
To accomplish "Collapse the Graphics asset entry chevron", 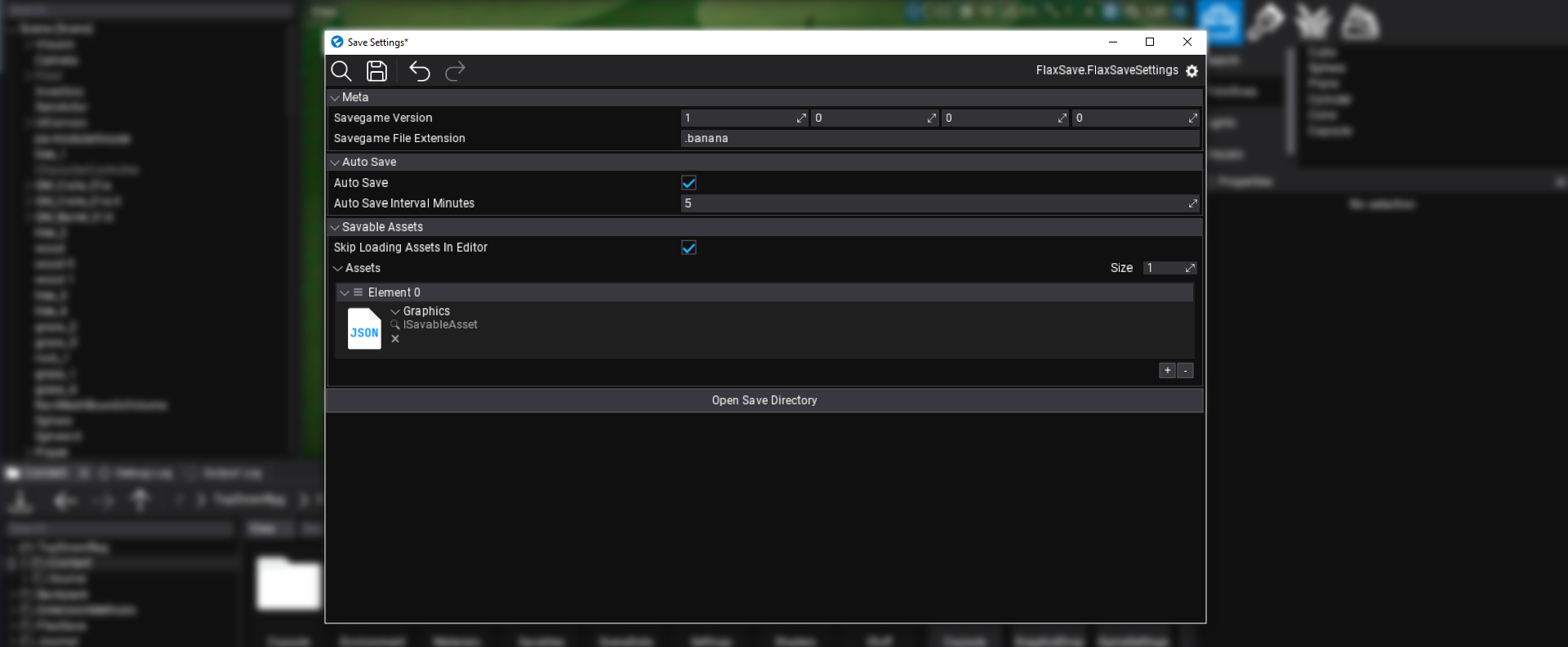I will tap(395, 311).
